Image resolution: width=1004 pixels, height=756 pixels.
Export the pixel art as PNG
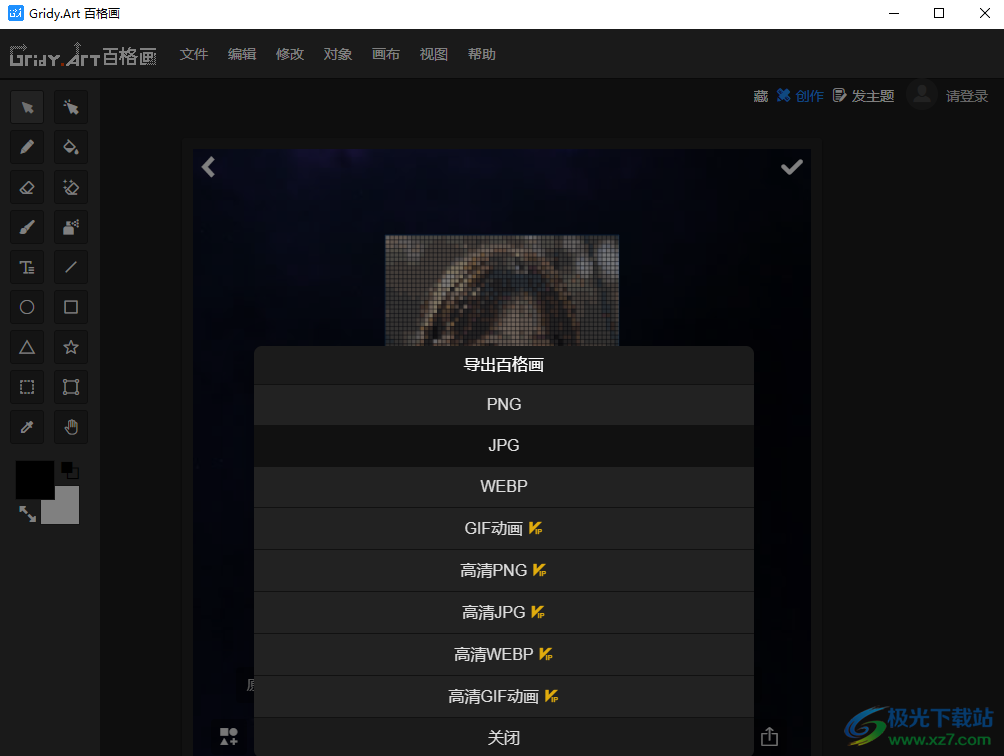coord(503,404)
